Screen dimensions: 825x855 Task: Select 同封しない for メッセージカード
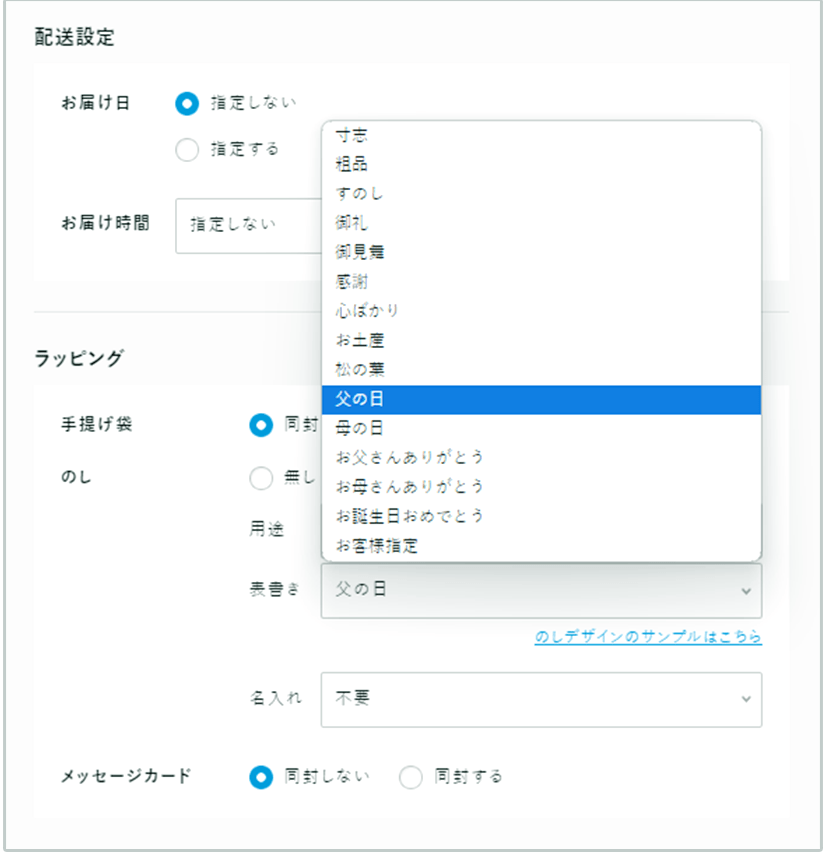pyautogui.click(x=261, y=777)
